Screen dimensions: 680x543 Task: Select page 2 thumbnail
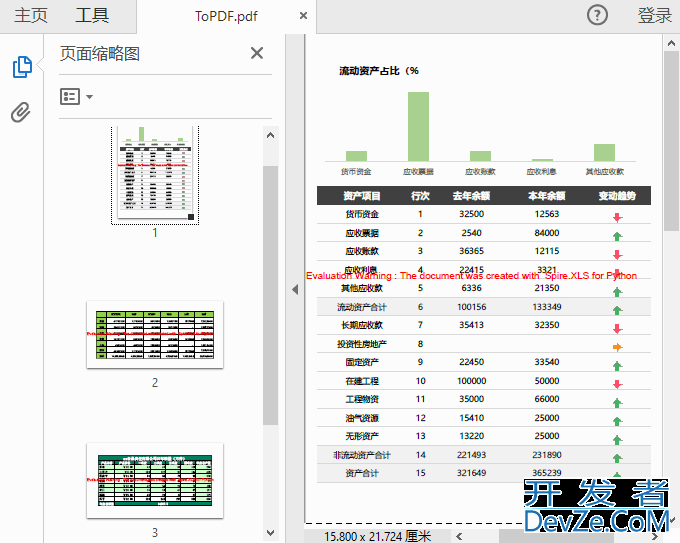[x=155, y=334]
